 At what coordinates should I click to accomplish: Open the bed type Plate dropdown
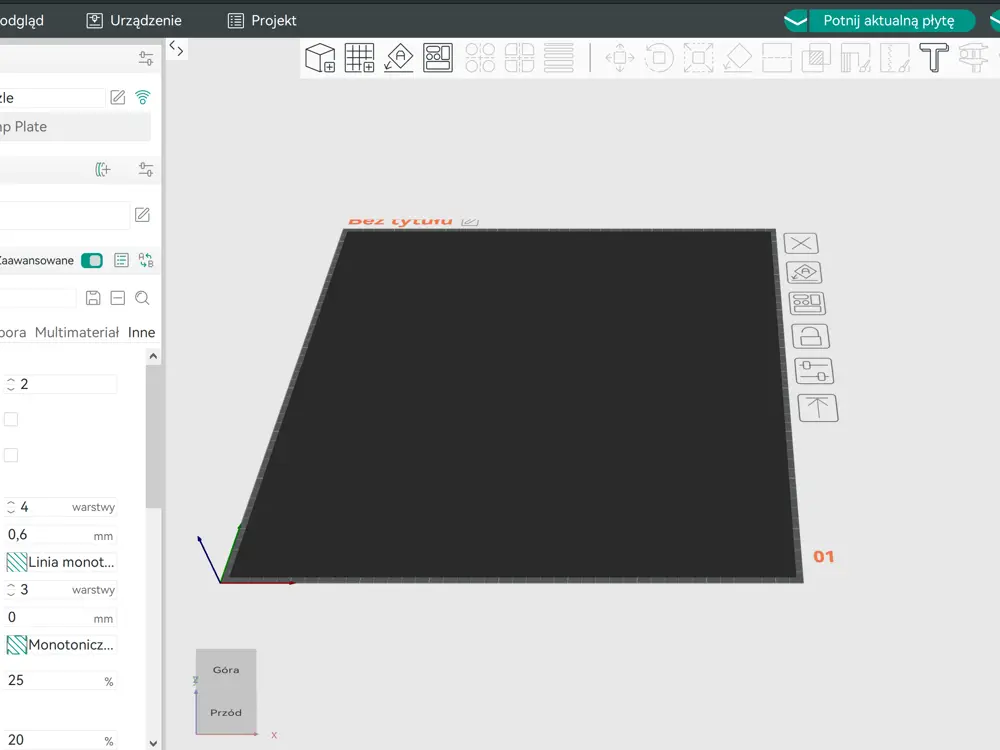tap(75, 127)
